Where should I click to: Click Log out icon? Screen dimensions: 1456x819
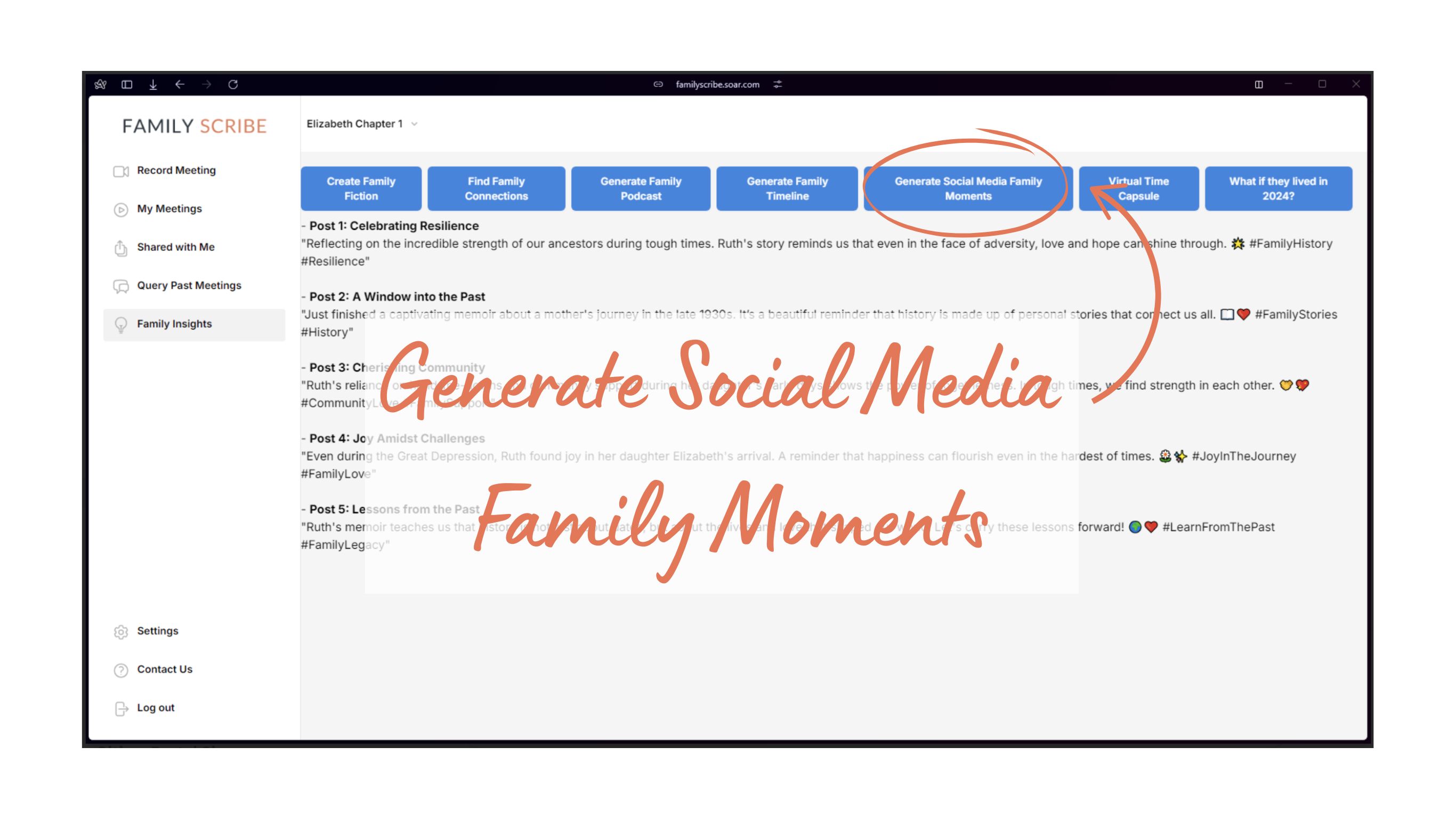[x=121, y=706]
